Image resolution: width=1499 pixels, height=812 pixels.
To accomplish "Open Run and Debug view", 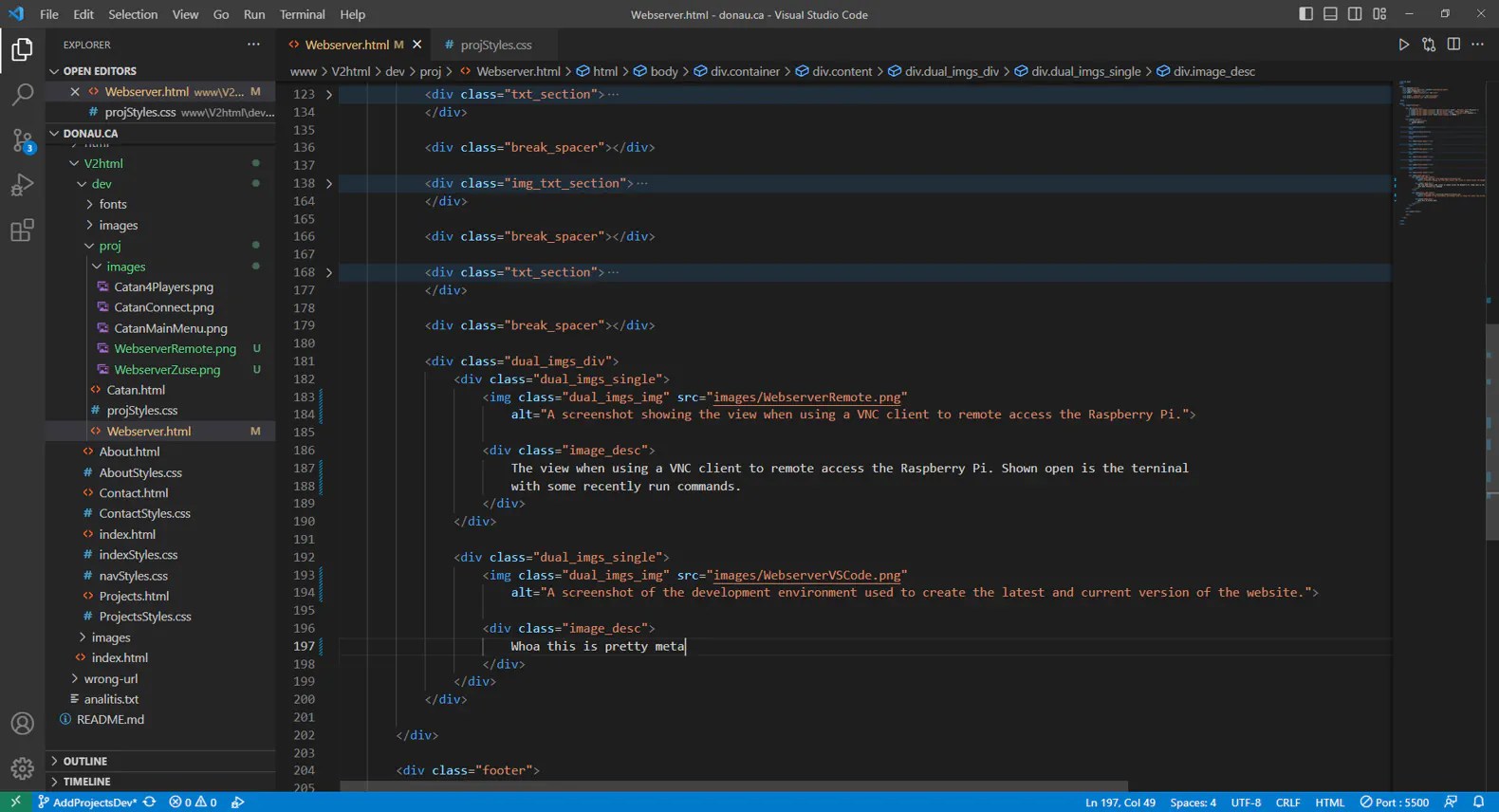I will tap(22, 185).
